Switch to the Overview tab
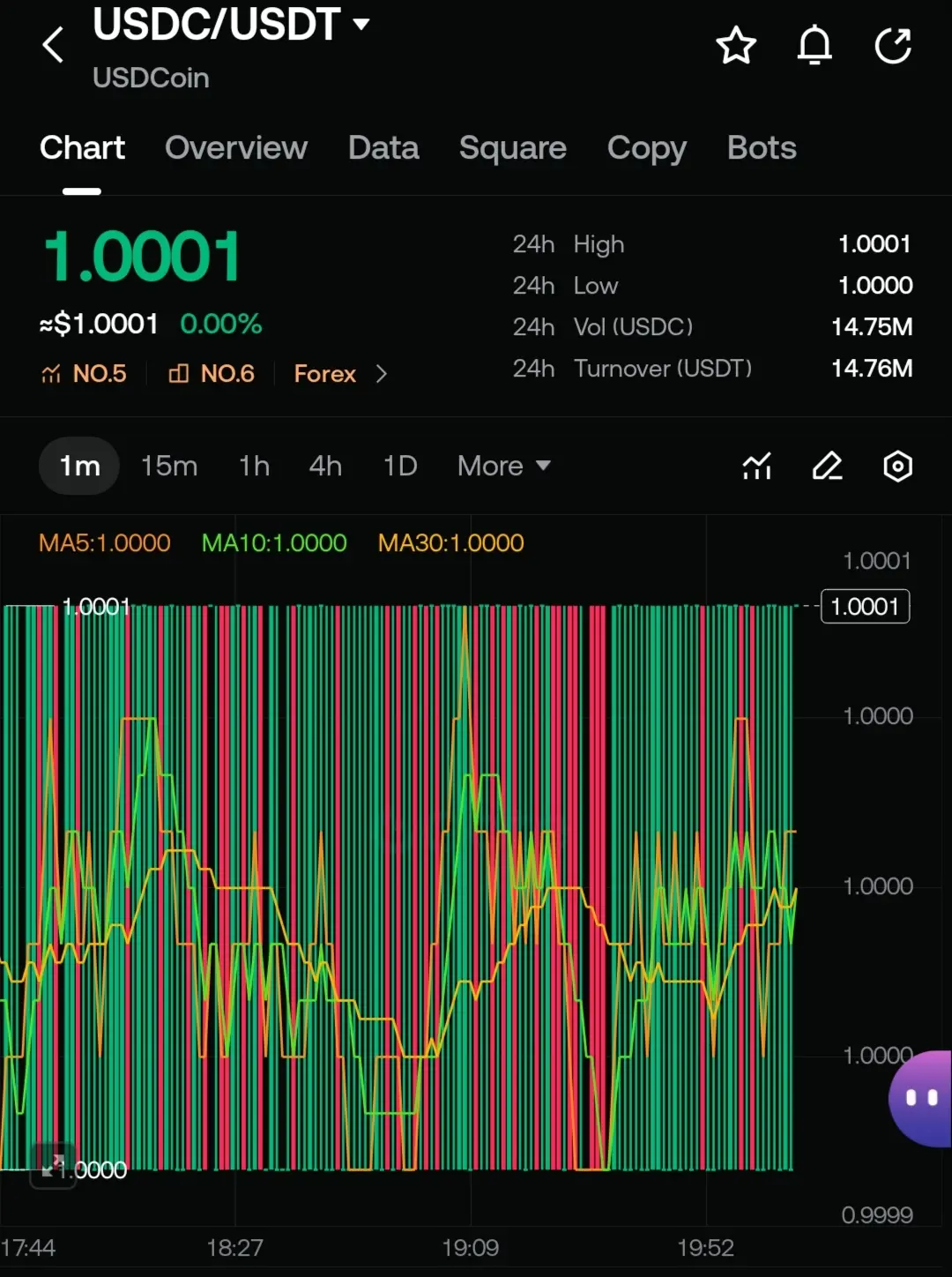 [236, 148]
